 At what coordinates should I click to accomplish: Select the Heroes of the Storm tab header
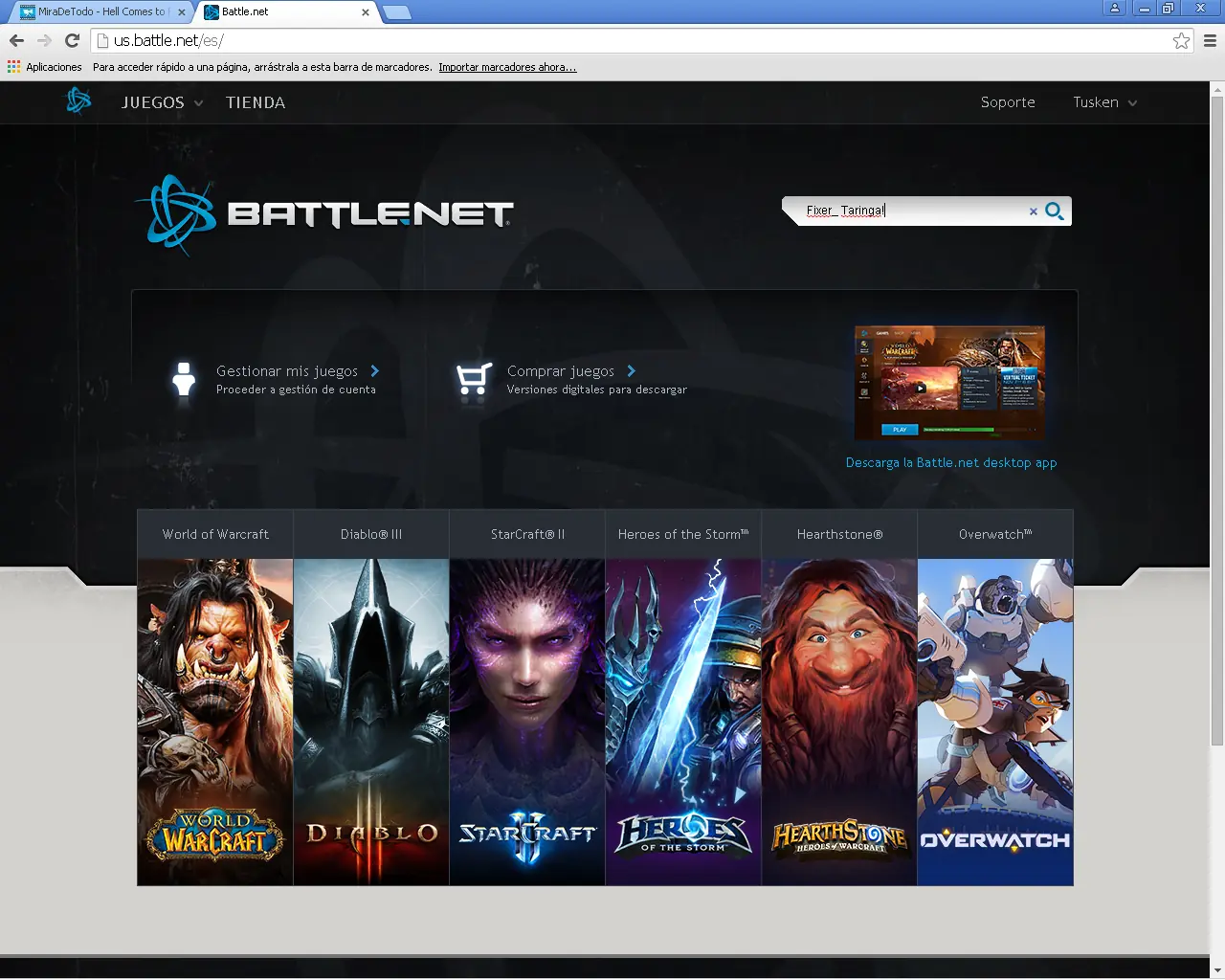coord(683,534)
